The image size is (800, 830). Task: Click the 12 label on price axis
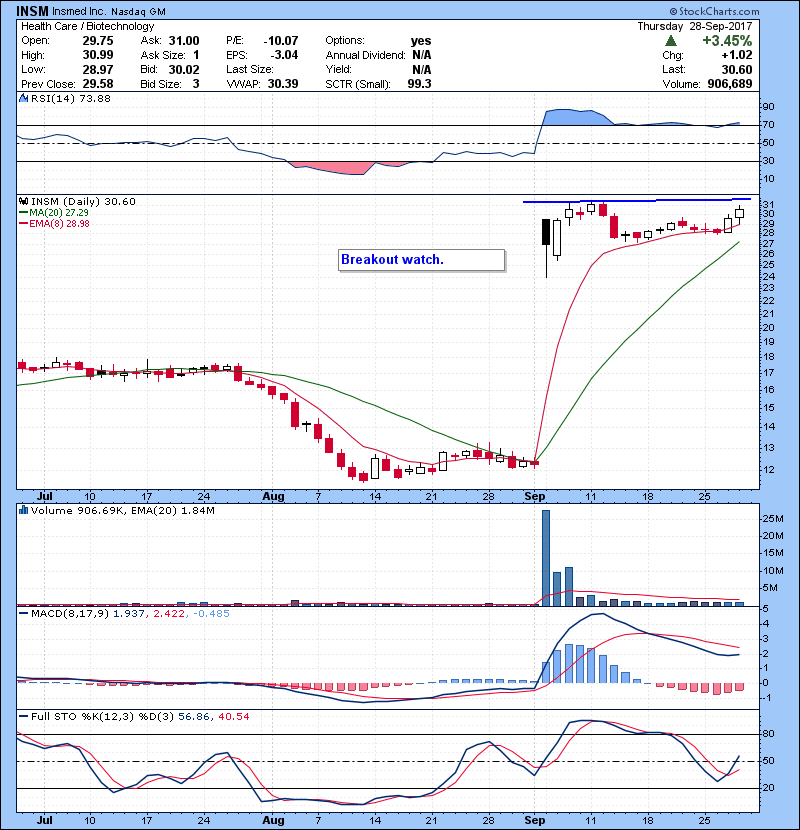tap(768, 470)
